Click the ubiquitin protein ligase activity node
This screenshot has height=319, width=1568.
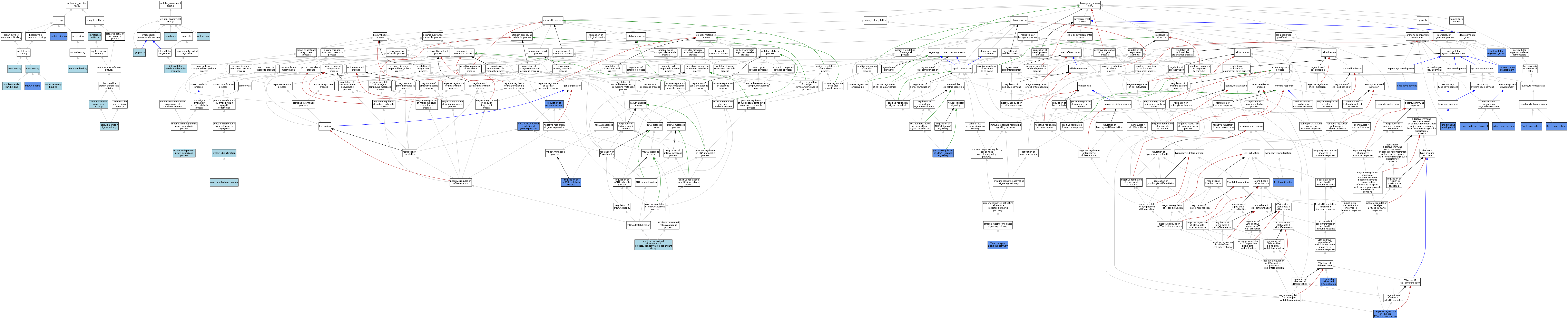[109, 126]
